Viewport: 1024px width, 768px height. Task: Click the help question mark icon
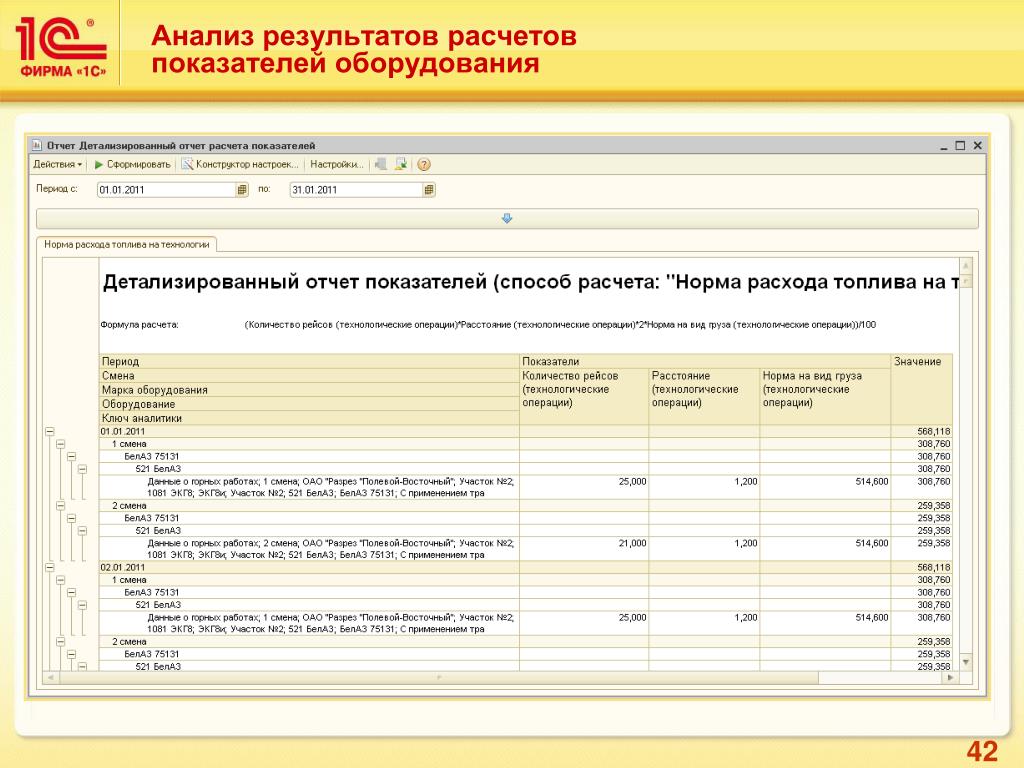click(424, 165)
